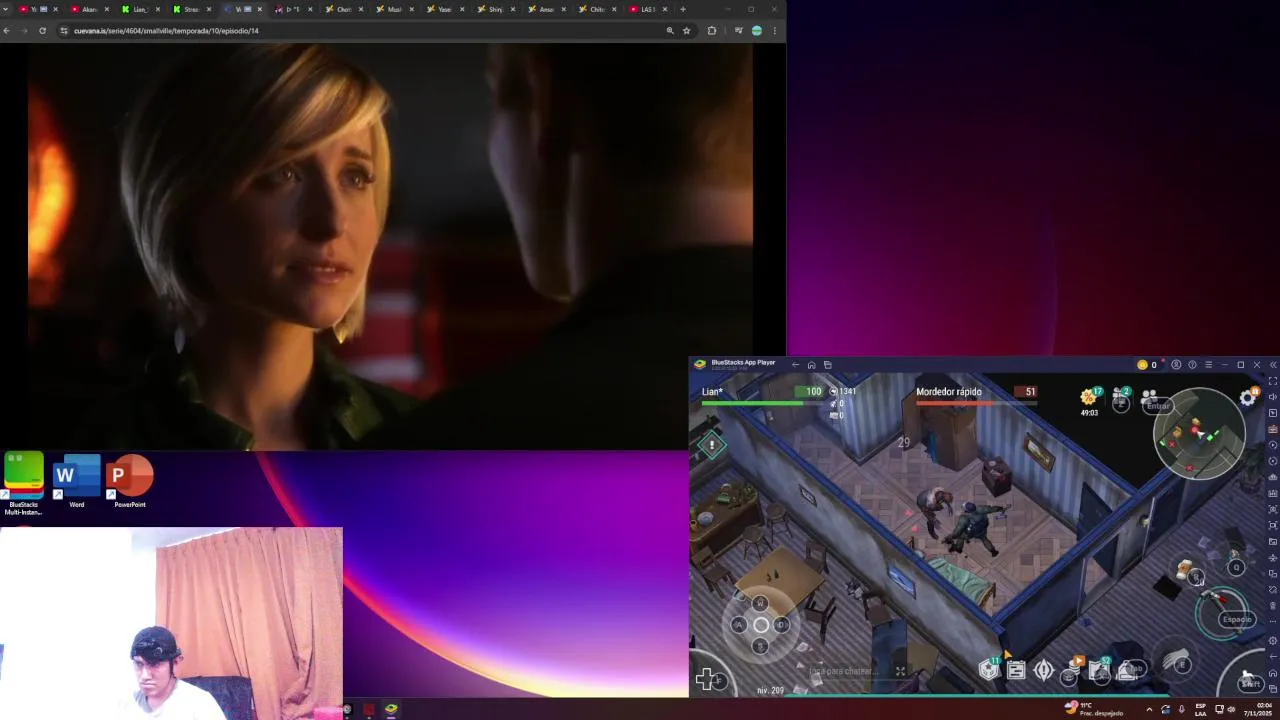Open the Chrome zoom magnifier icon
This screenshot has width=1280, height=720.
point(670,31)
